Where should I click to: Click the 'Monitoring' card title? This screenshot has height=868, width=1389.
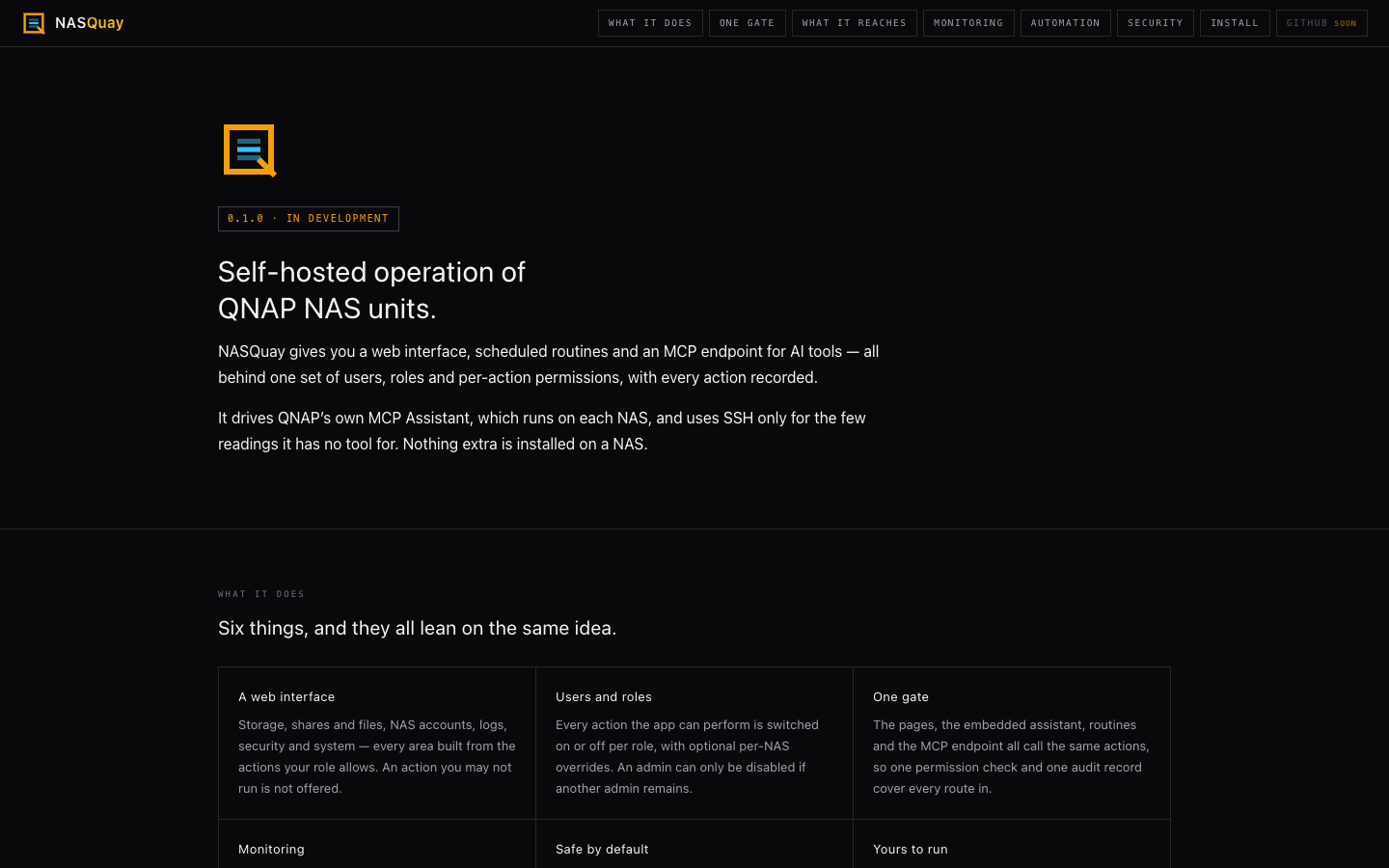click(x=271, y=850)
